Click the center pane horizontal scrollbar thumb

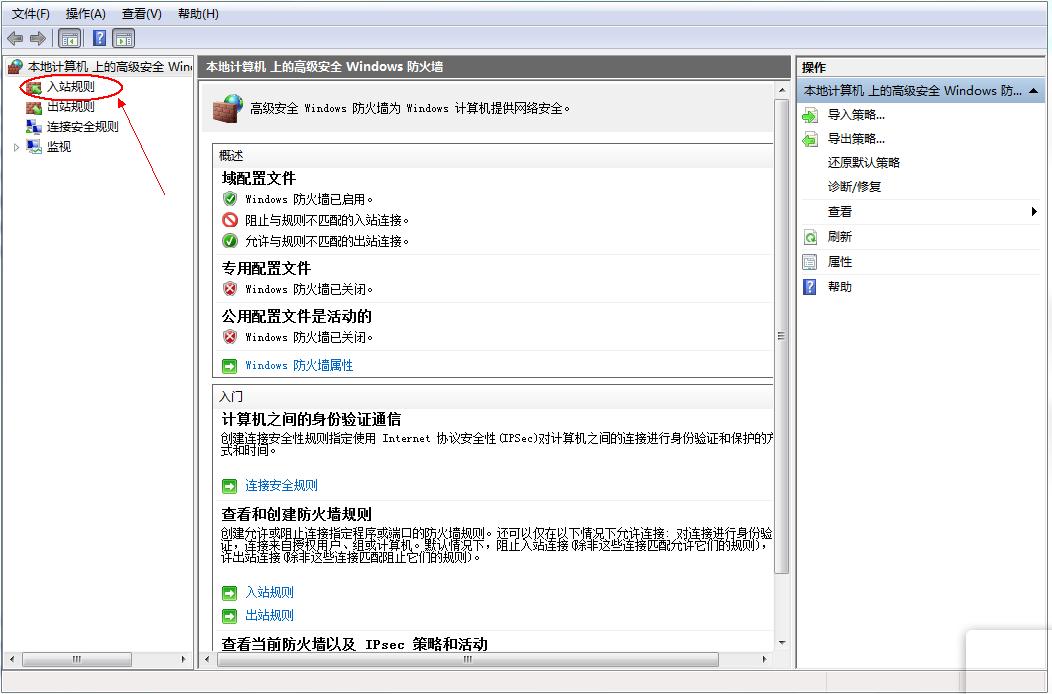(x=468, y=660)
